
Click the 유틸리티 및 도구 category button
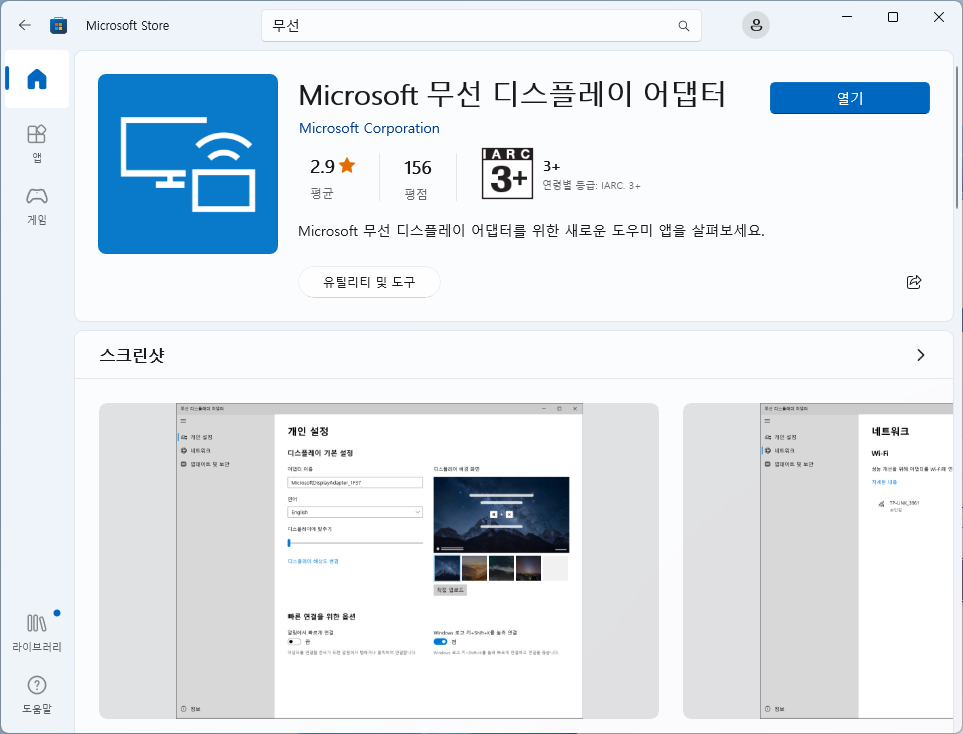point(369,282)
